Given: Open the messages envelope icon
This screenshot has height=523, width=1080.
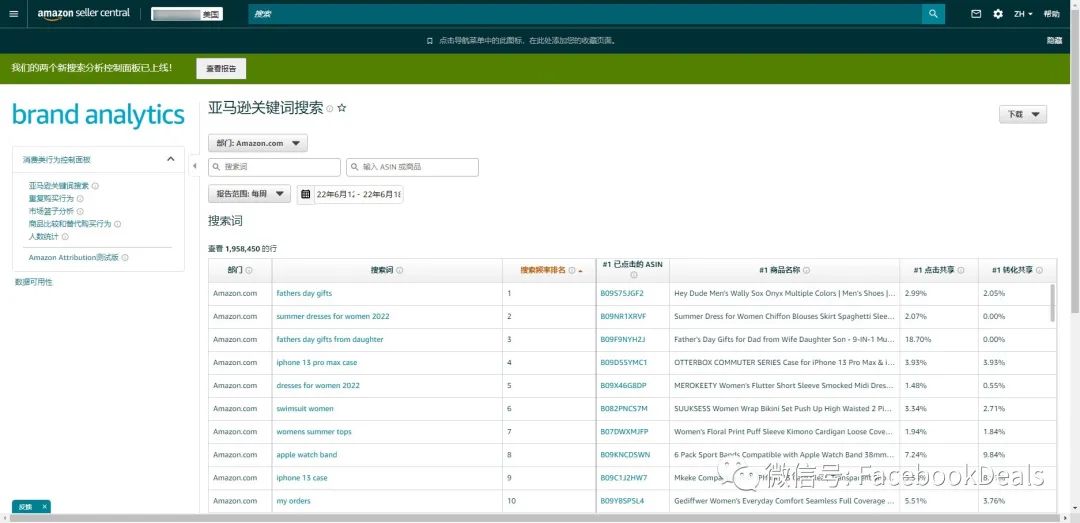Looking at the screenshot, I should coord(976,14).
